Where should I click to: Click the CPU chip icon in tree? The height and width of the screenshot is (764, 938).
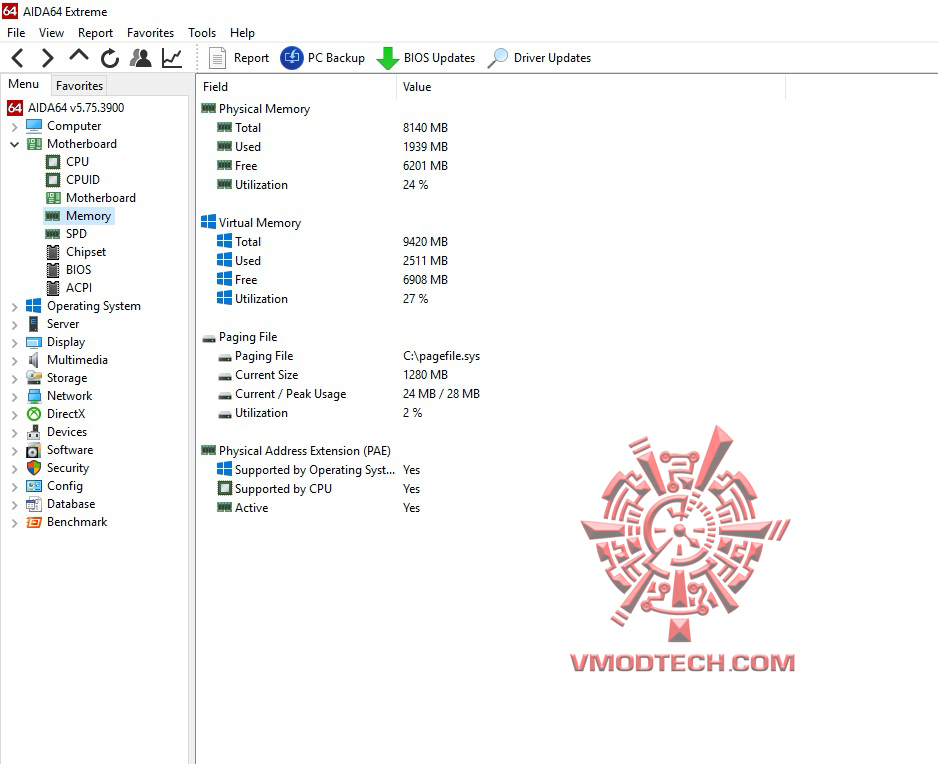click(x=53, y=162)
